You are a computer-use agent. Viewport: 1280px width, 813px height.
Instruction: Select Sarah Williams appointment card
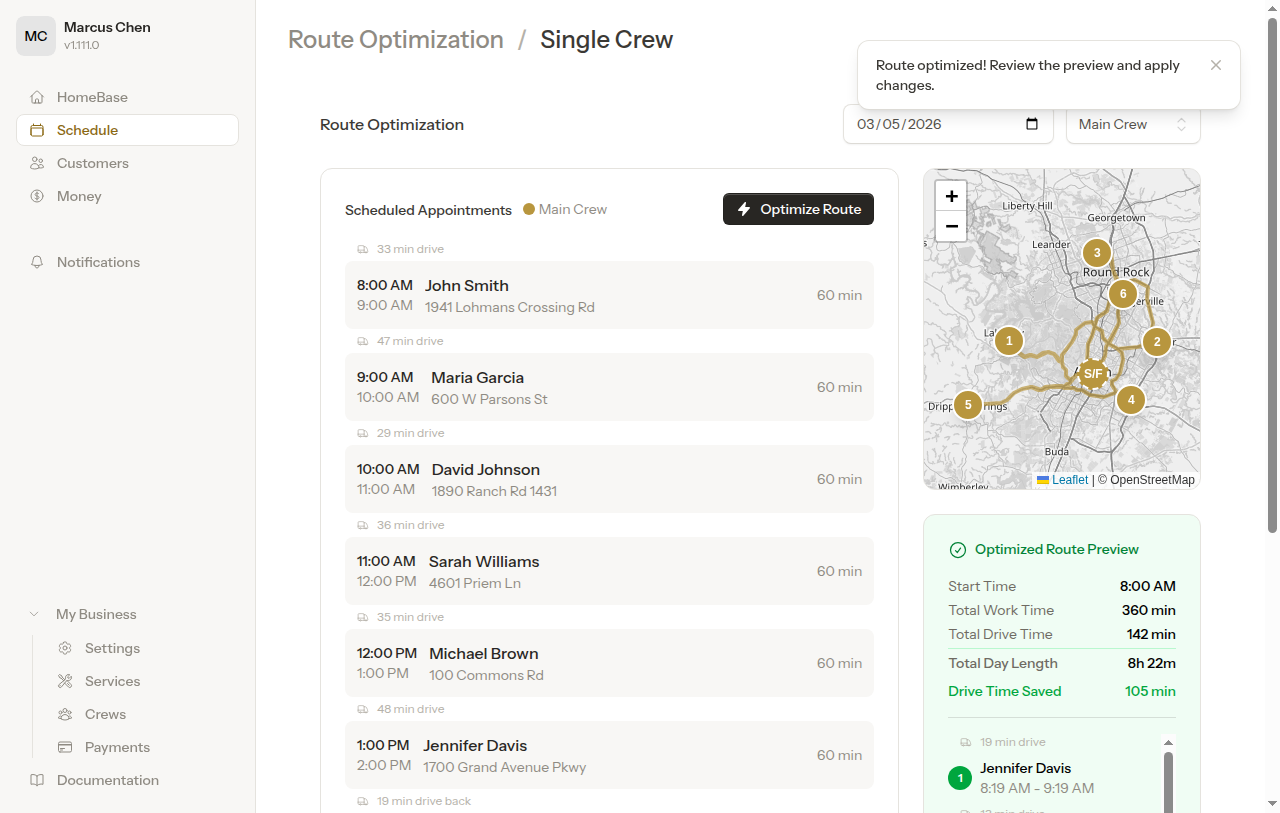pos(609,571)
